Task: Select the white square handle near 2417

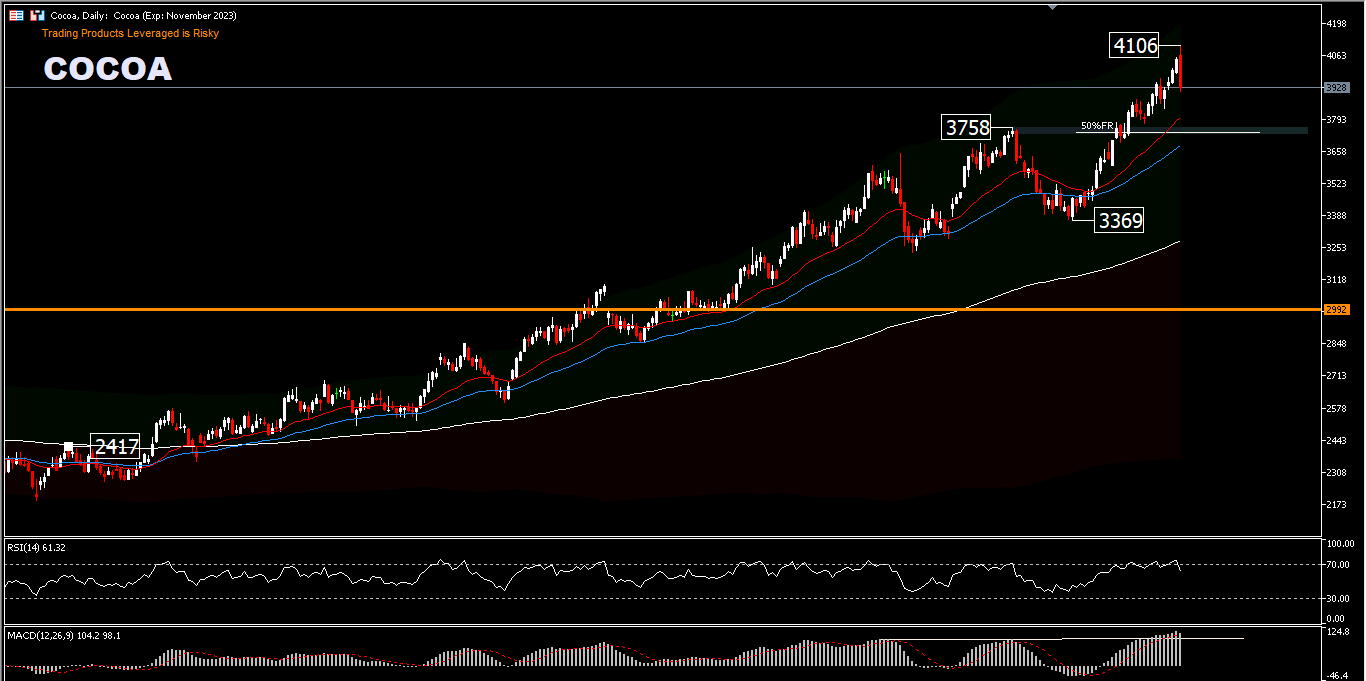Action: (69, 447)
